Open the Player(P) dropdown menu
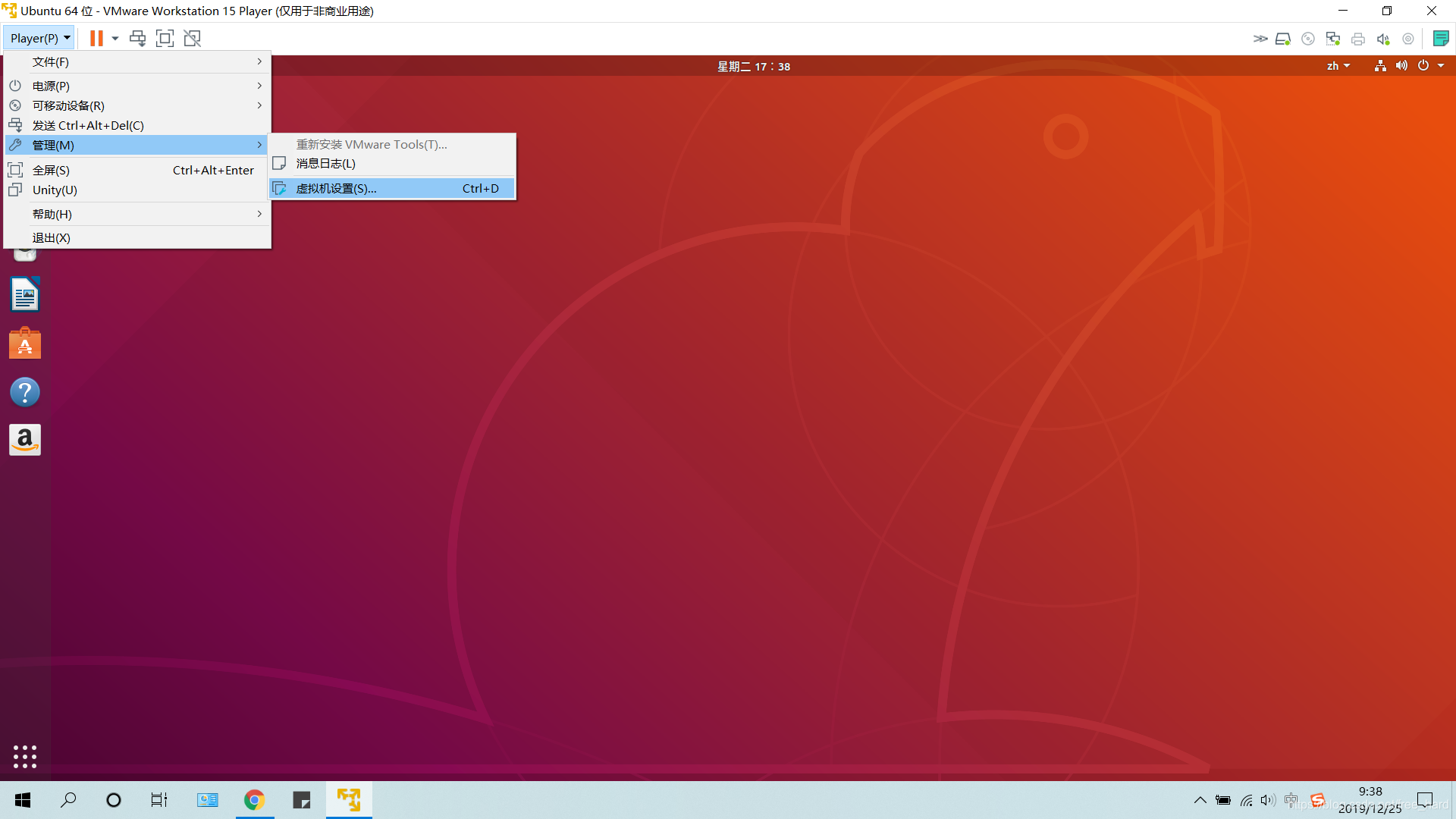Viewport: 1456px width, 819px height. pos(40,38)
